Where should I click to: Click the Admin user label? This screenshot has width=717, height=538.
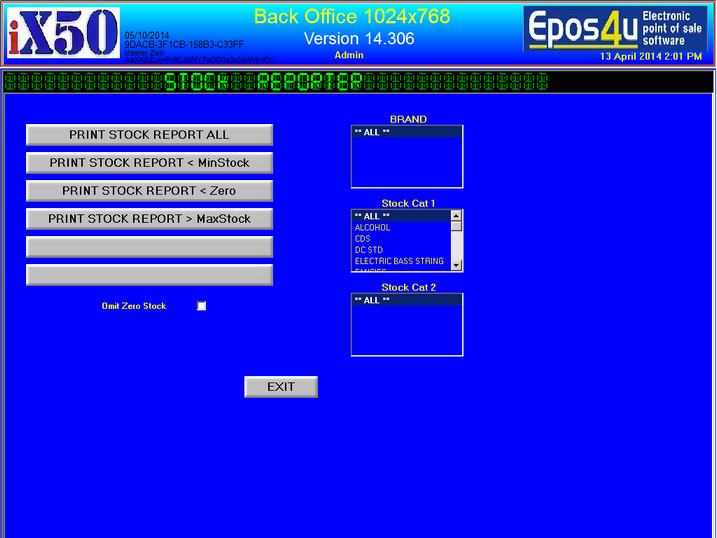pyautogui.click(x=349, y=55)
